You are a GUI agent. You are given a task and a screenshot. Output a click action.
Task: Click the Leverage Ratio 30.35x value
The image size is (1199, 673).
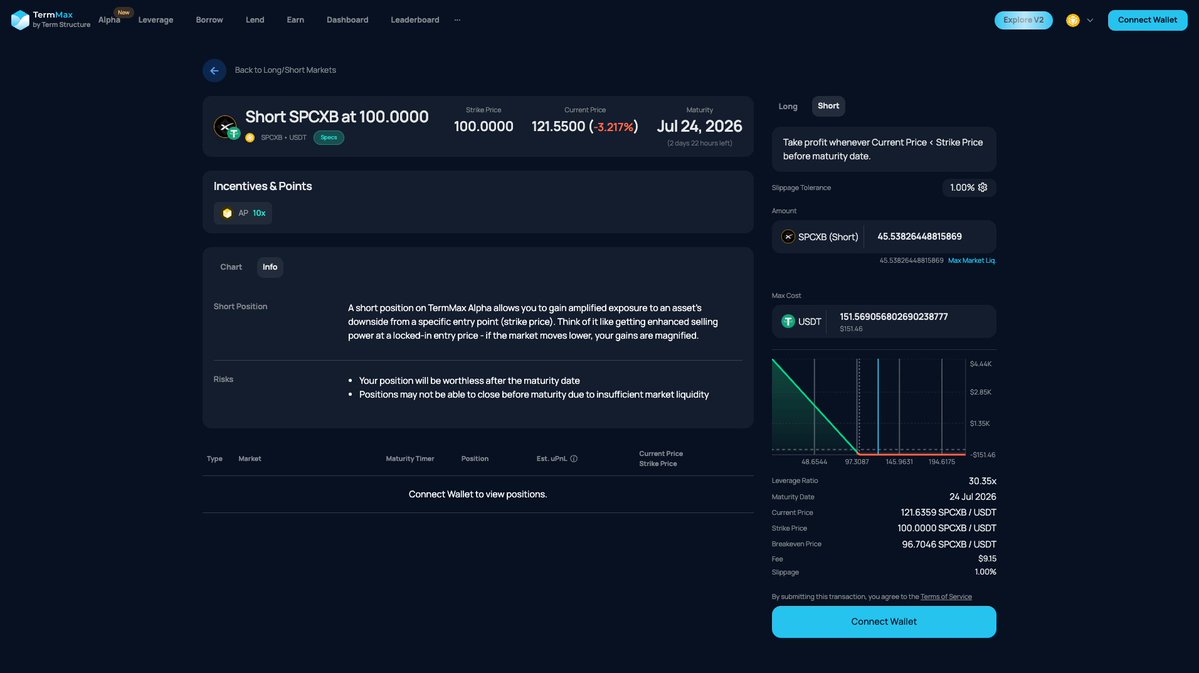[x=982, y=481]
